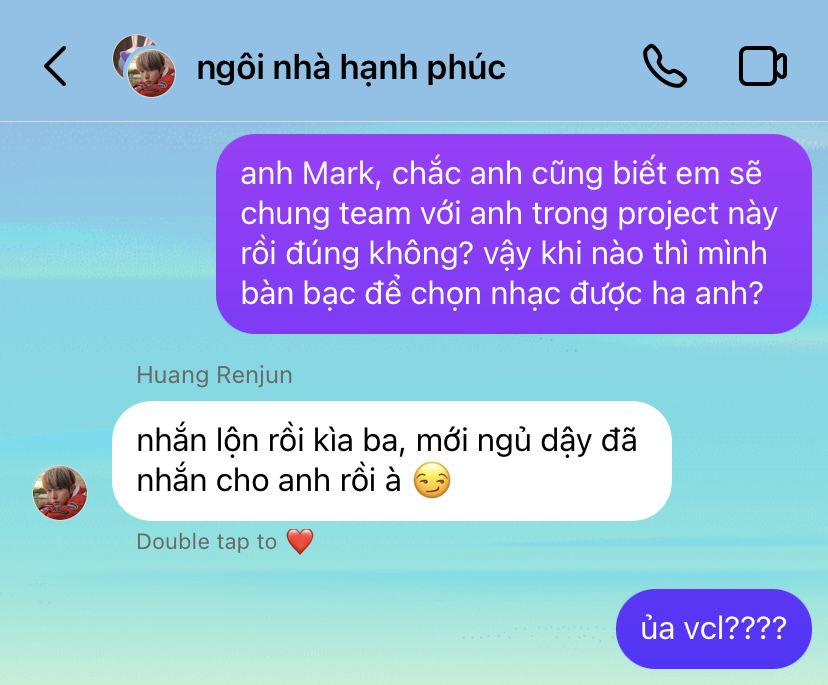Tap the sender name Huang Renjun
This screenshot has width=828, height=685.
tap(214, 375)
